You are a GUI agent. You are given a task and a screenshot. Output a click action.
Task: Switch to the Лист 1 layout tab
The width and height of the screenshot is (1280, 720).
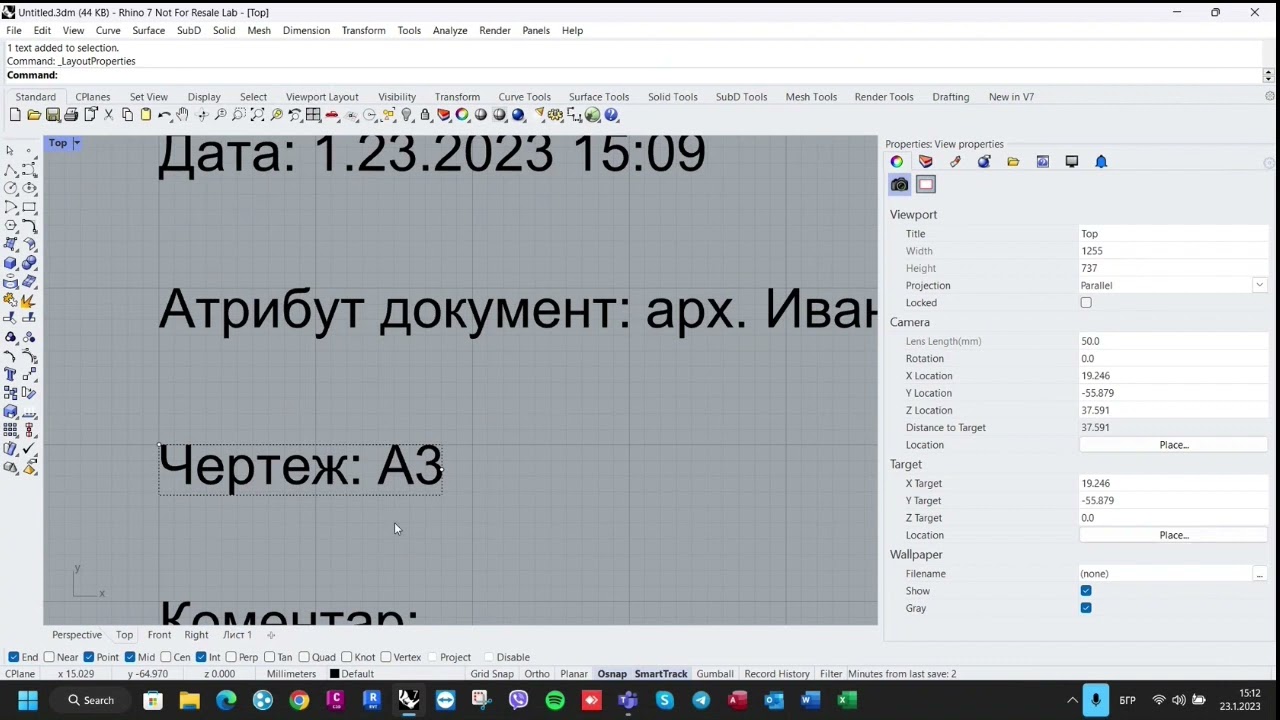(x=237, y=635)
